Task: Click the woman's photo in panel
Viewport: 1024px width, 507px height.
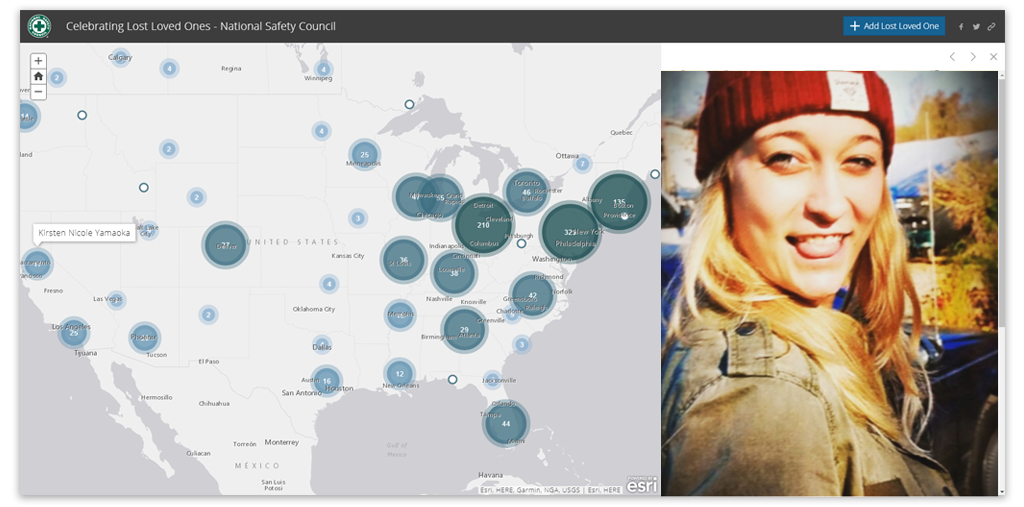Action: [829, 283]
